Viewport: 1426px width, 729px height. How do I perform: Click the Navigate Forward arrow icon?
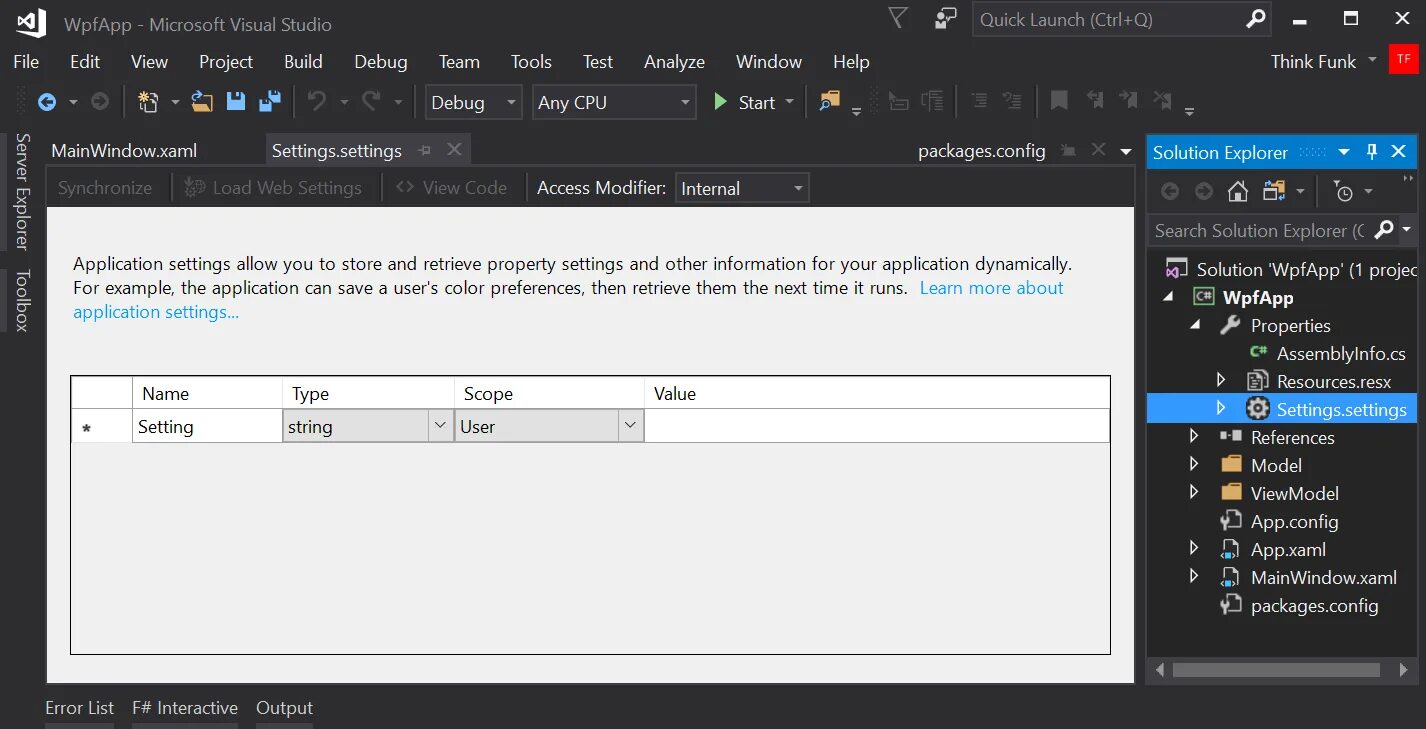coord(100,102)
